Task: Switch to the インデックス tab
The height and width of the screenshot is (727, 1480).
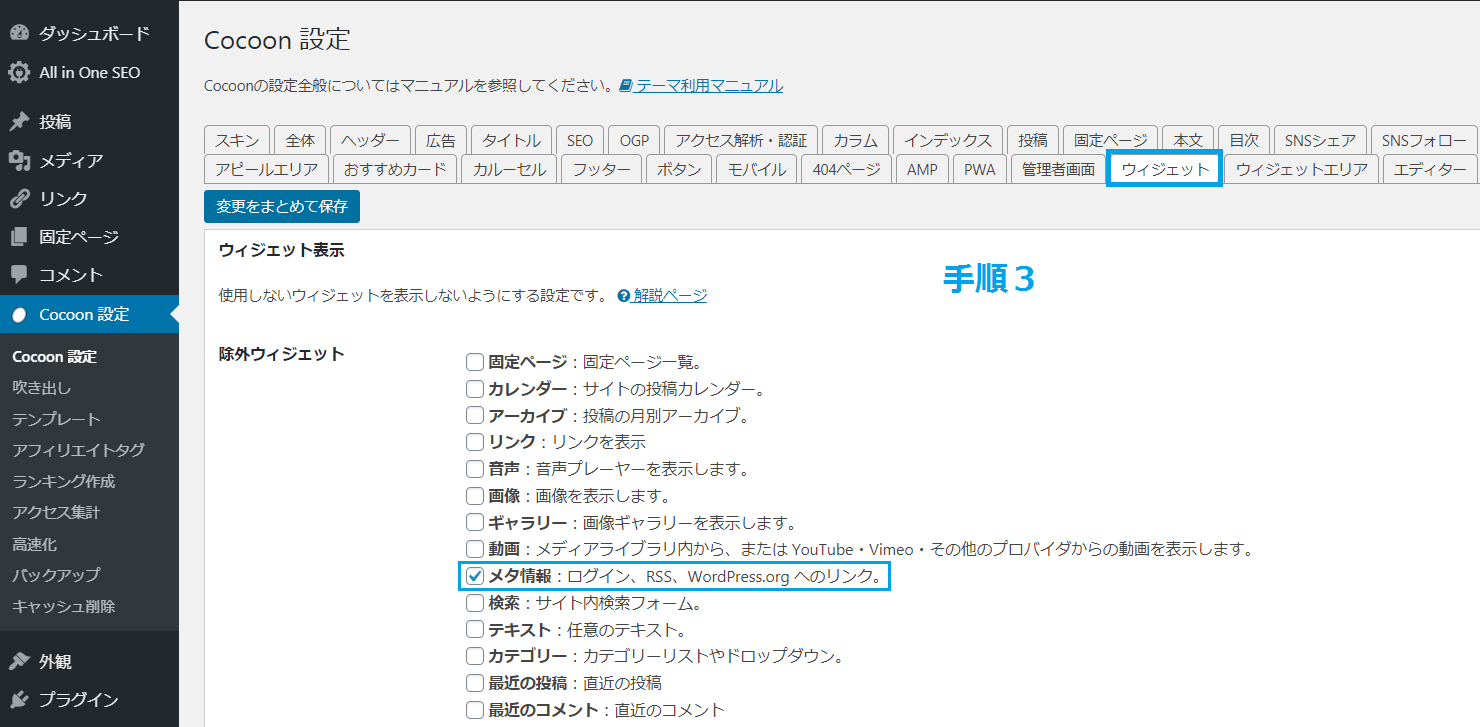Action: coord(947,140)
